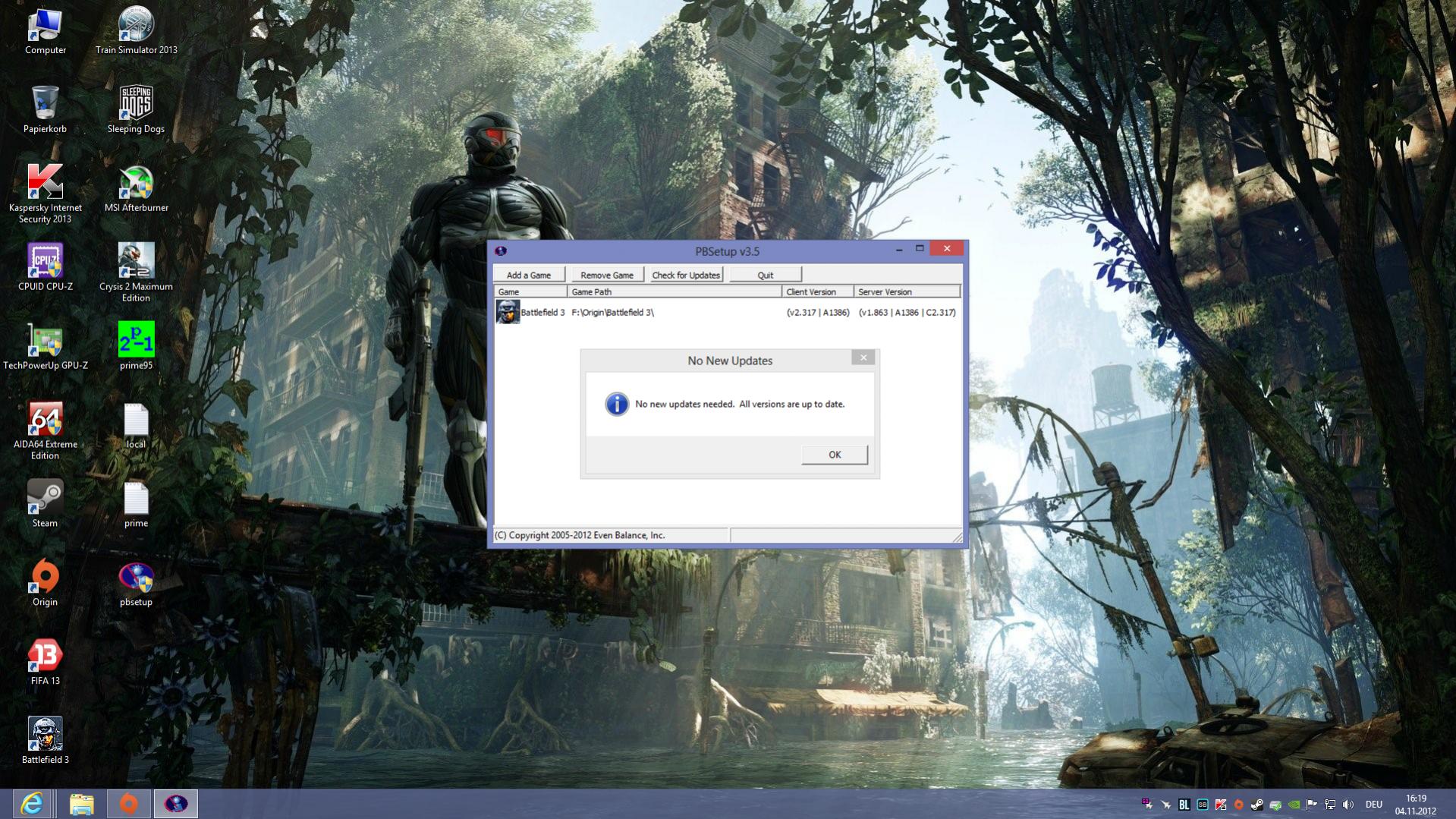Select the Origin desktop icon
1456x819 pixels.
pyautogui.click(x=46, y=584)
